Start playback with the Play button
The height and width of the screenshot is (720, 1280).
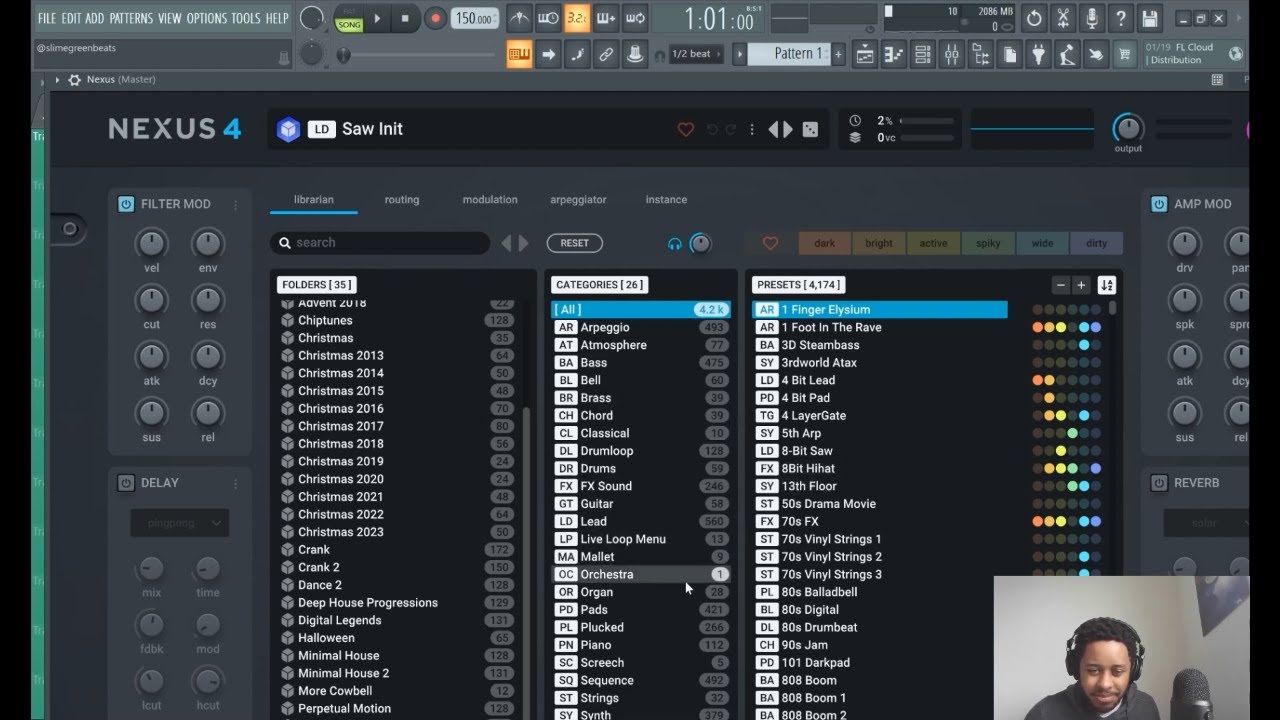click(x=377, y=18)
